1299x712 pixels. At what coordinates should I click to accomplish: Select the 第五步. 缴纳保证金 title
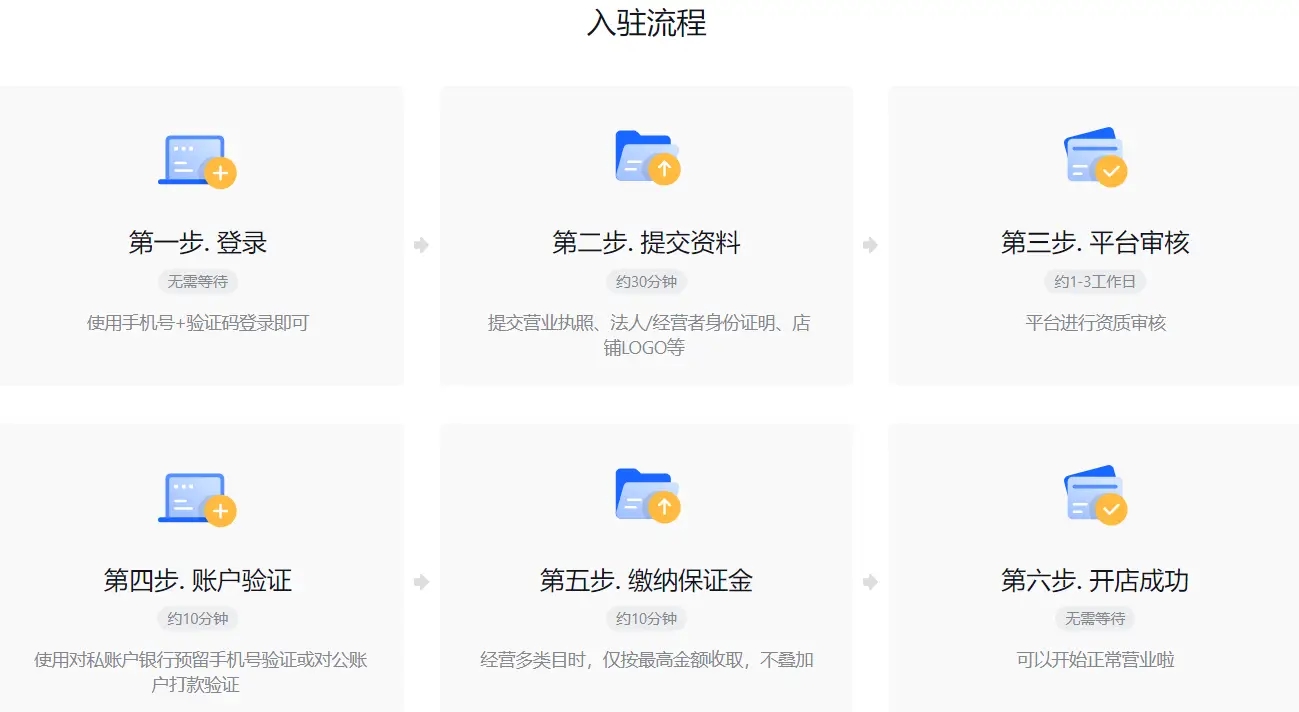tap(647, 580)
